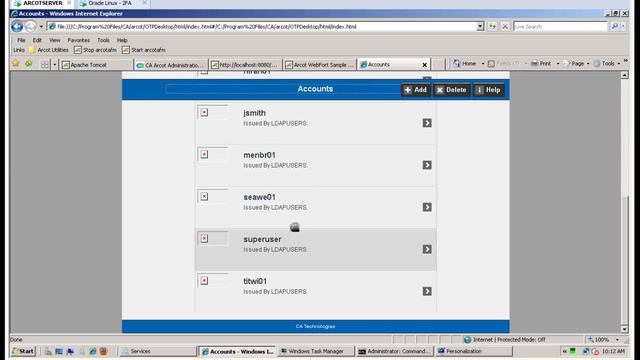Click the Stop arcotafm link shortcut
Viewport: 640px width, 360px height.
[96, 50]
